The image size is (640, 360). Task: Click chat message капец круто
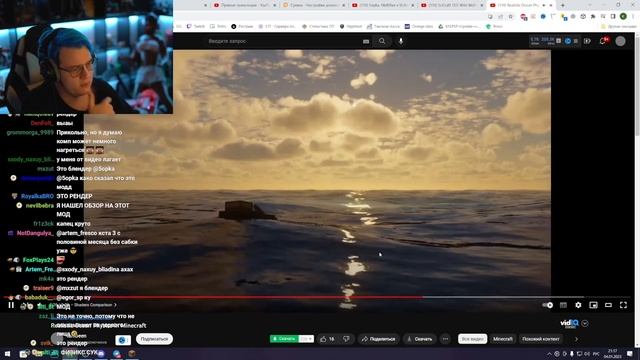point(73,224)
